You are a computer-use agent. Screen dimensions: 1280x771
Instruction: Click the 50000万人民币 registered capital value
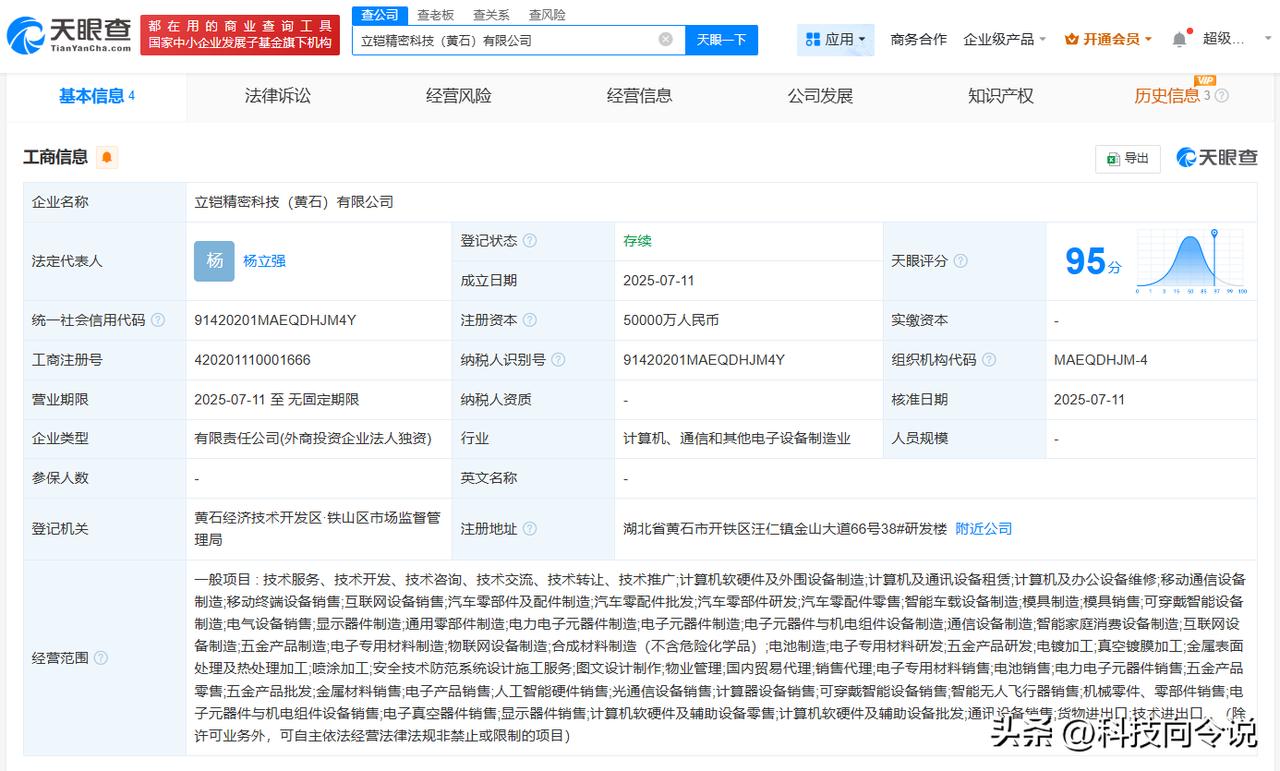point(670,321)
